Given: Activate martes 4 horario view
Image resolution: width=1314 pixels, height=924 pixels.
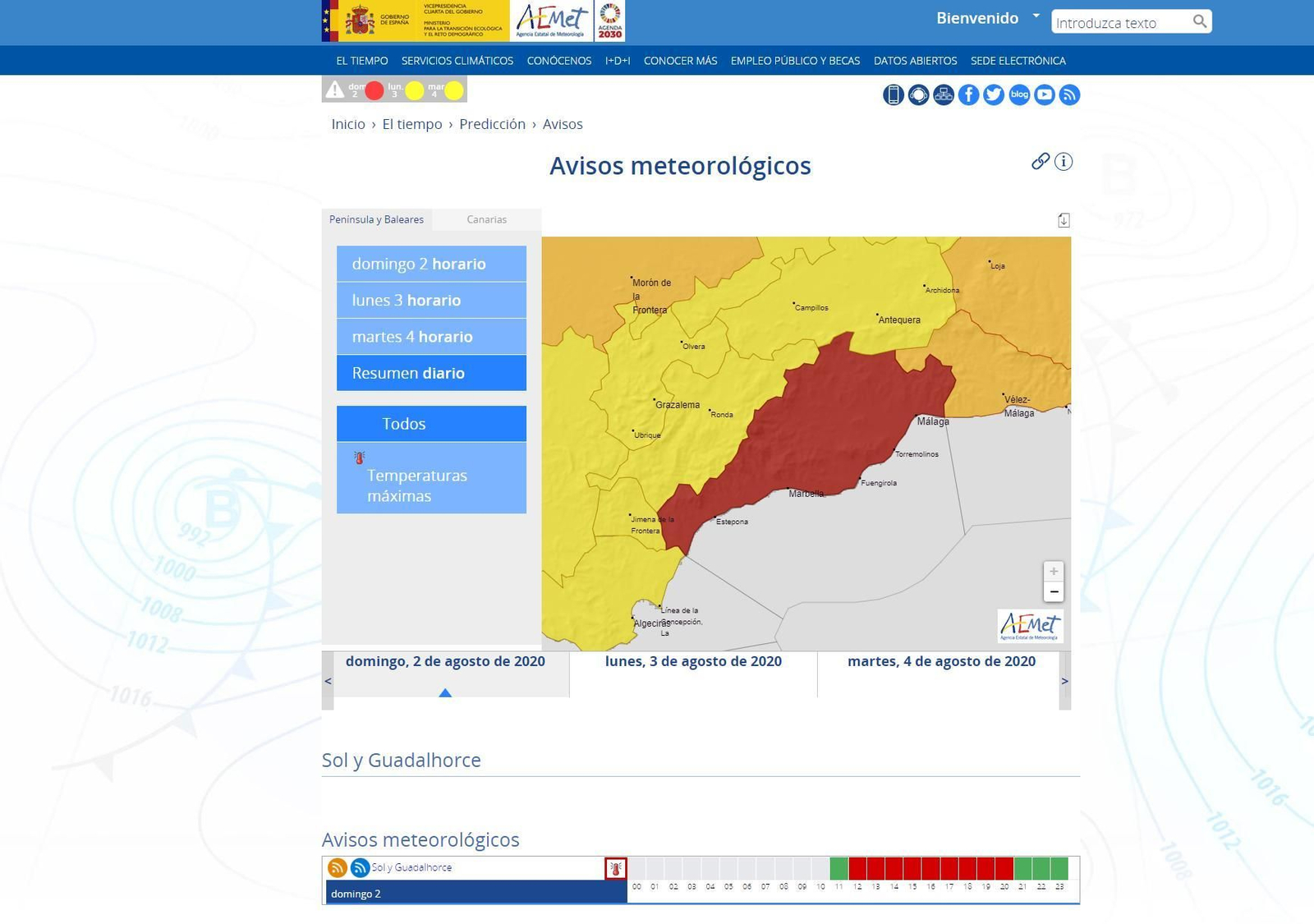Looking at the screenshot, I should 431,337.
